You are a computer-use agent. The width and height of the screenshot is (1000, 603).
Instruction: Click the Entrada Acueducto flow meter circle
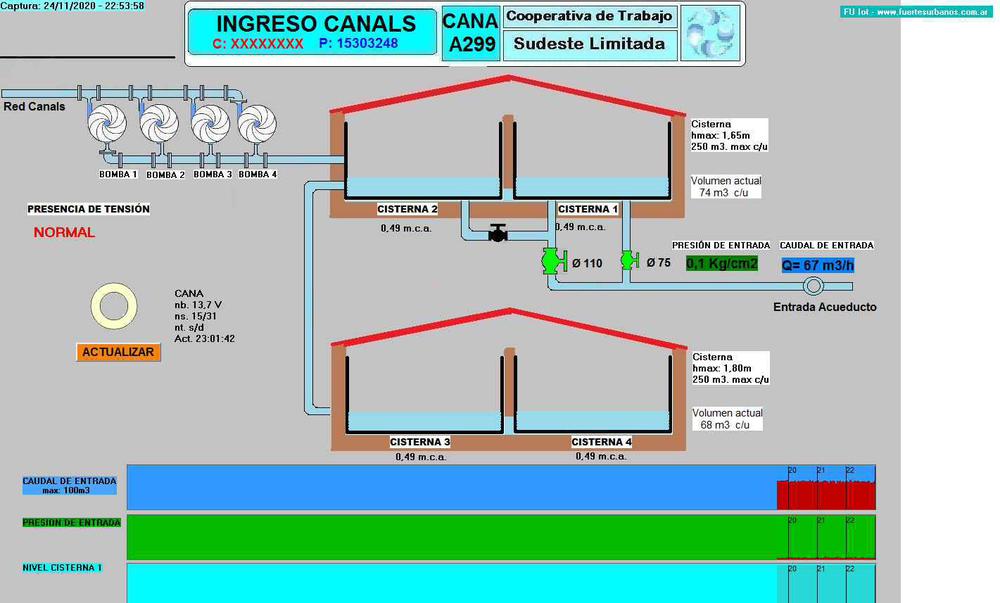click(x=812, y=286)
